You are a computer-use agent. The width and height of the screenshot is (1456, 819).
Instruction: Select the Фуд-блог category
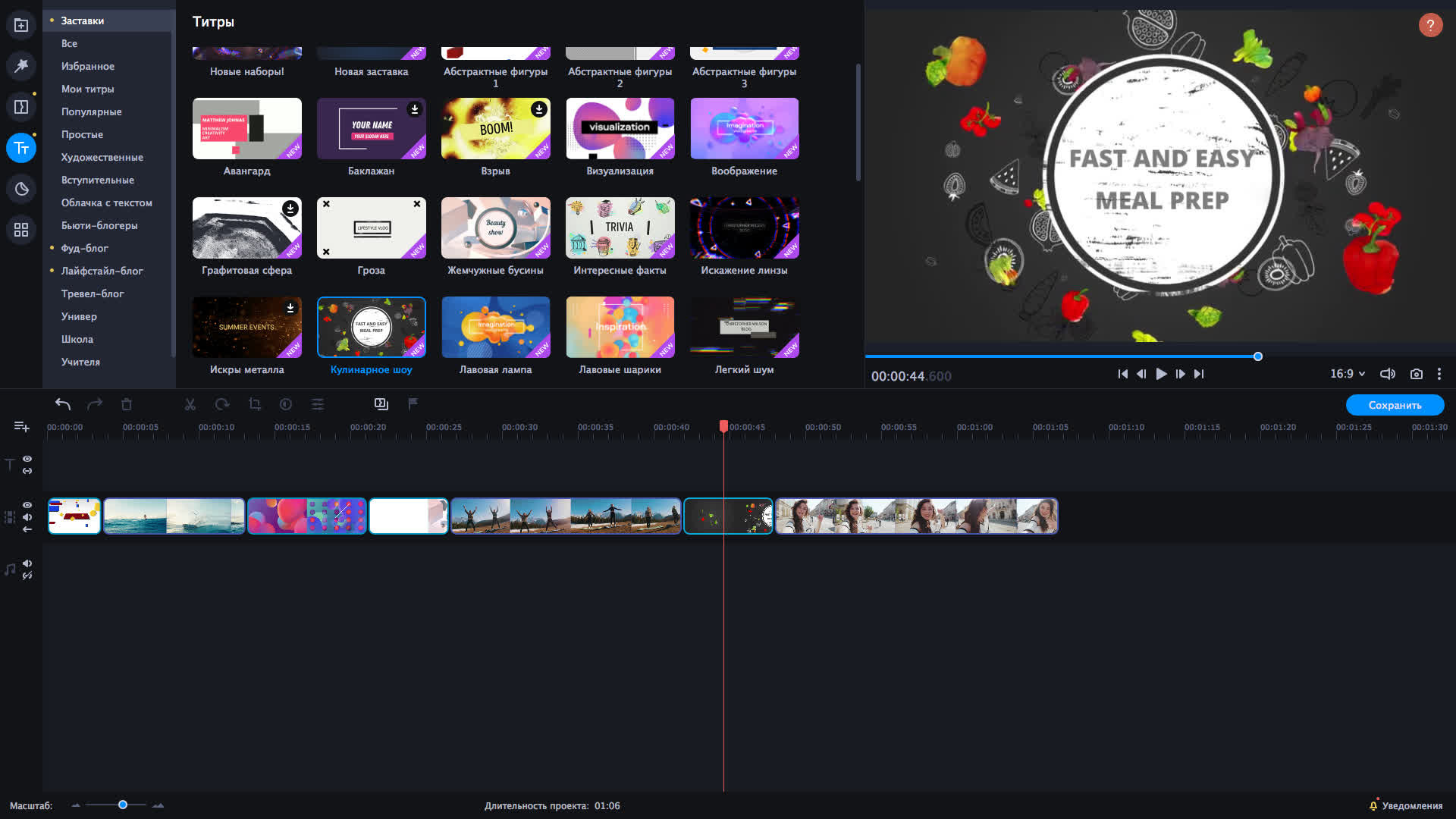[x=85, y=248]
